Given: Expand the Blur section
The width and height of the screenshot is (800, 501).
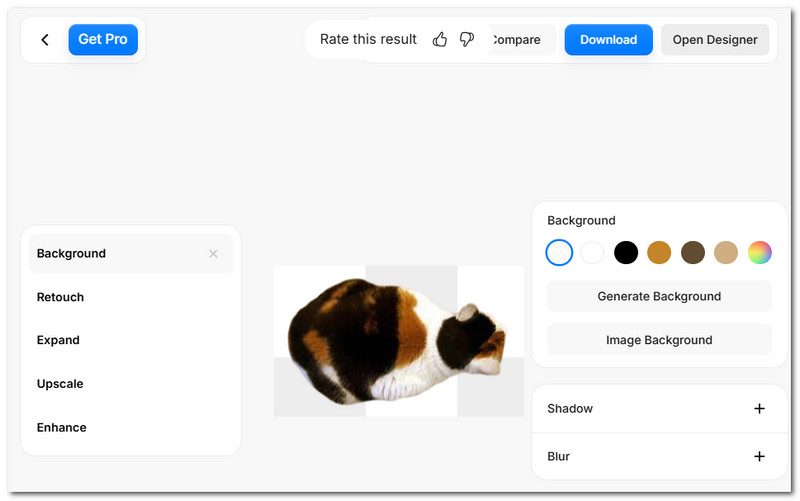Looking at the screenshot, I should point(759,456).
